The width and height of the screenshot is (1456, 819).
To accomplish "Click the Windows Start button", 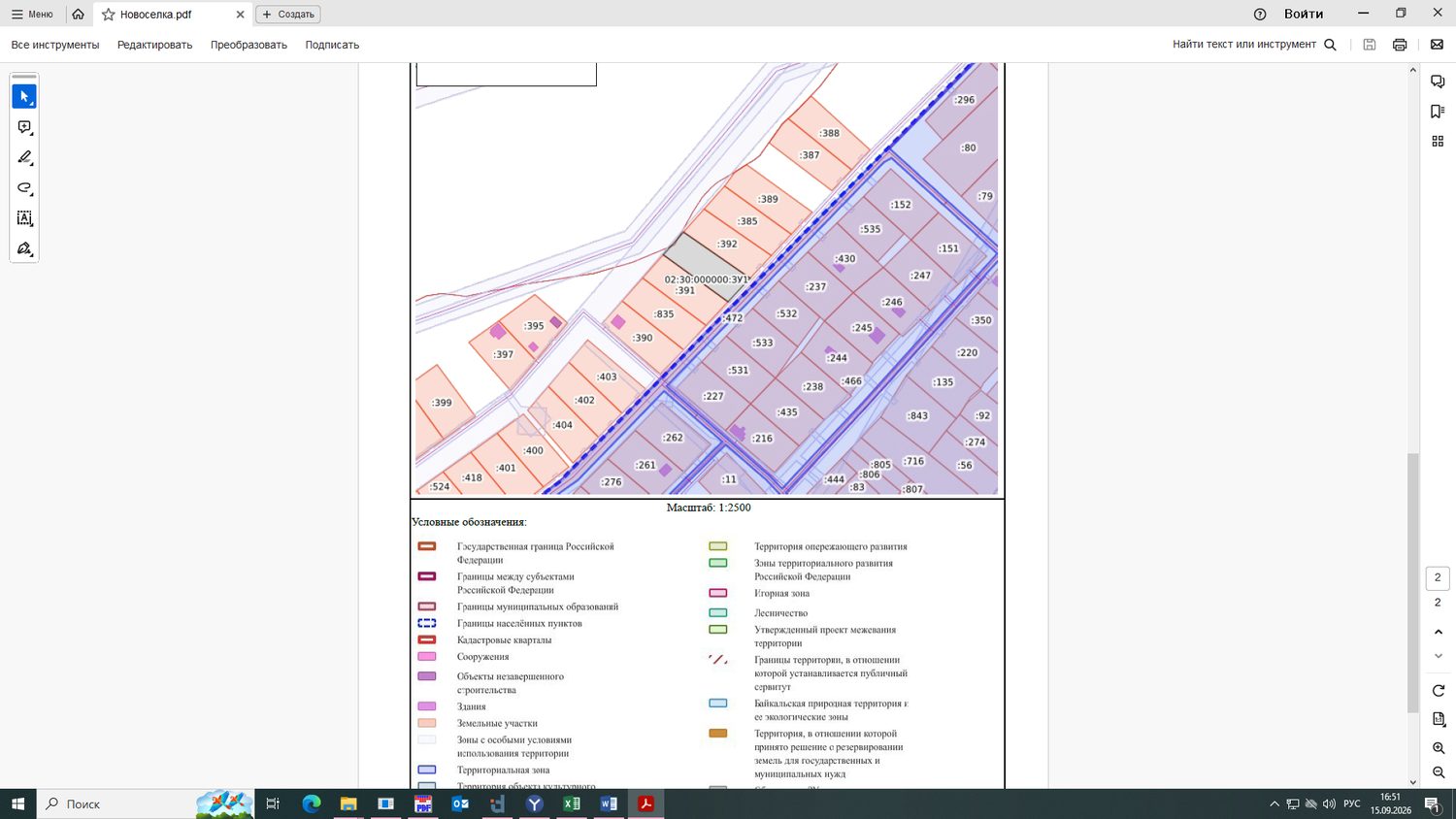I will (17, 803).
